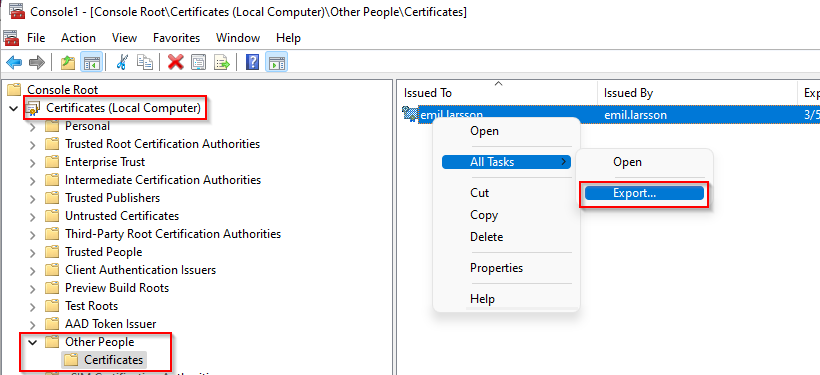Screen dimensions: 820x375
Task: Expand Trusted Root Certification Authorities chevron
Action: pyautogui.click(x=32, y=144)
